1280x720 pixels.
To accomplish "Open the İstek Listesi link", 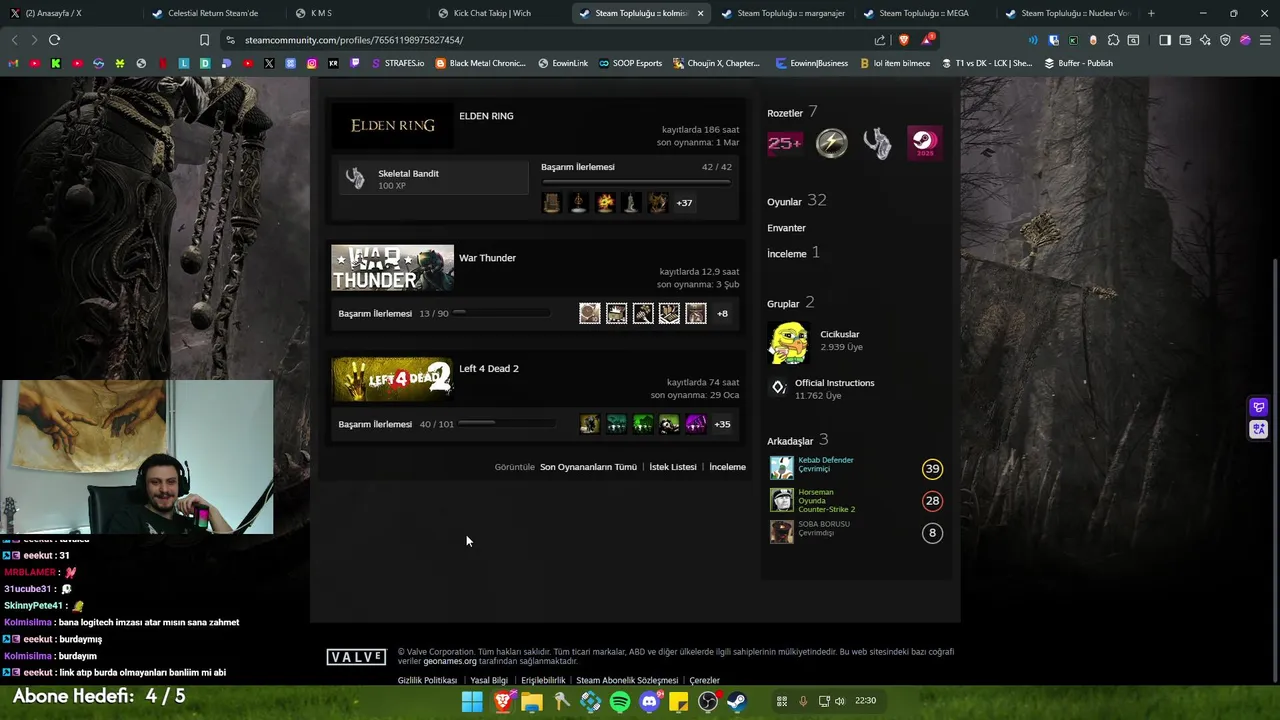I will (673, 467).
